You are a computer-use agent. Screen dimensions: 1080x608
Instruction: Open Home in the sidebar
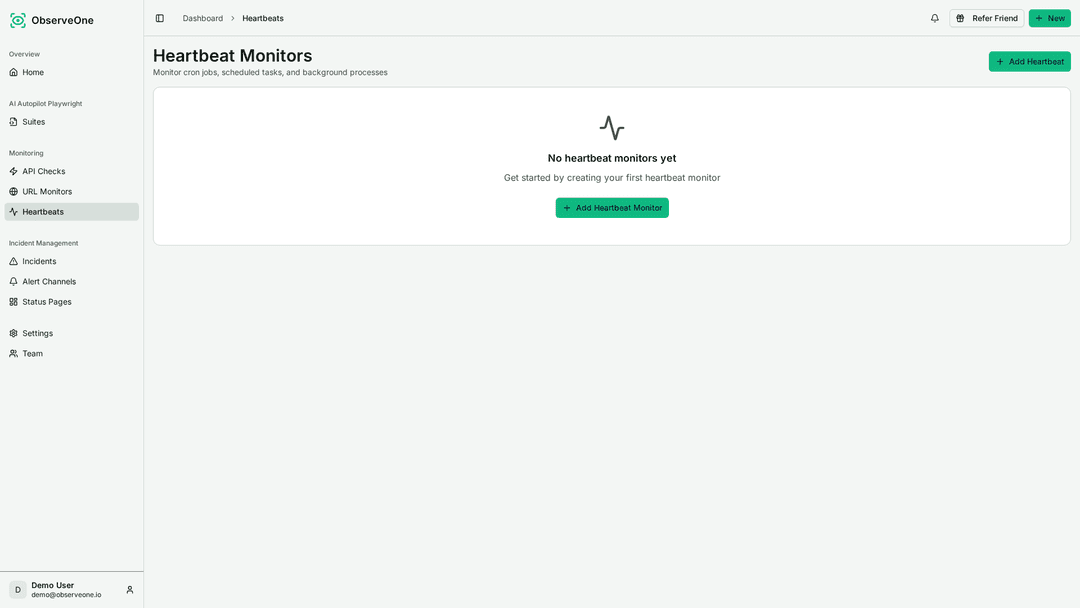[x=72, y=72]
